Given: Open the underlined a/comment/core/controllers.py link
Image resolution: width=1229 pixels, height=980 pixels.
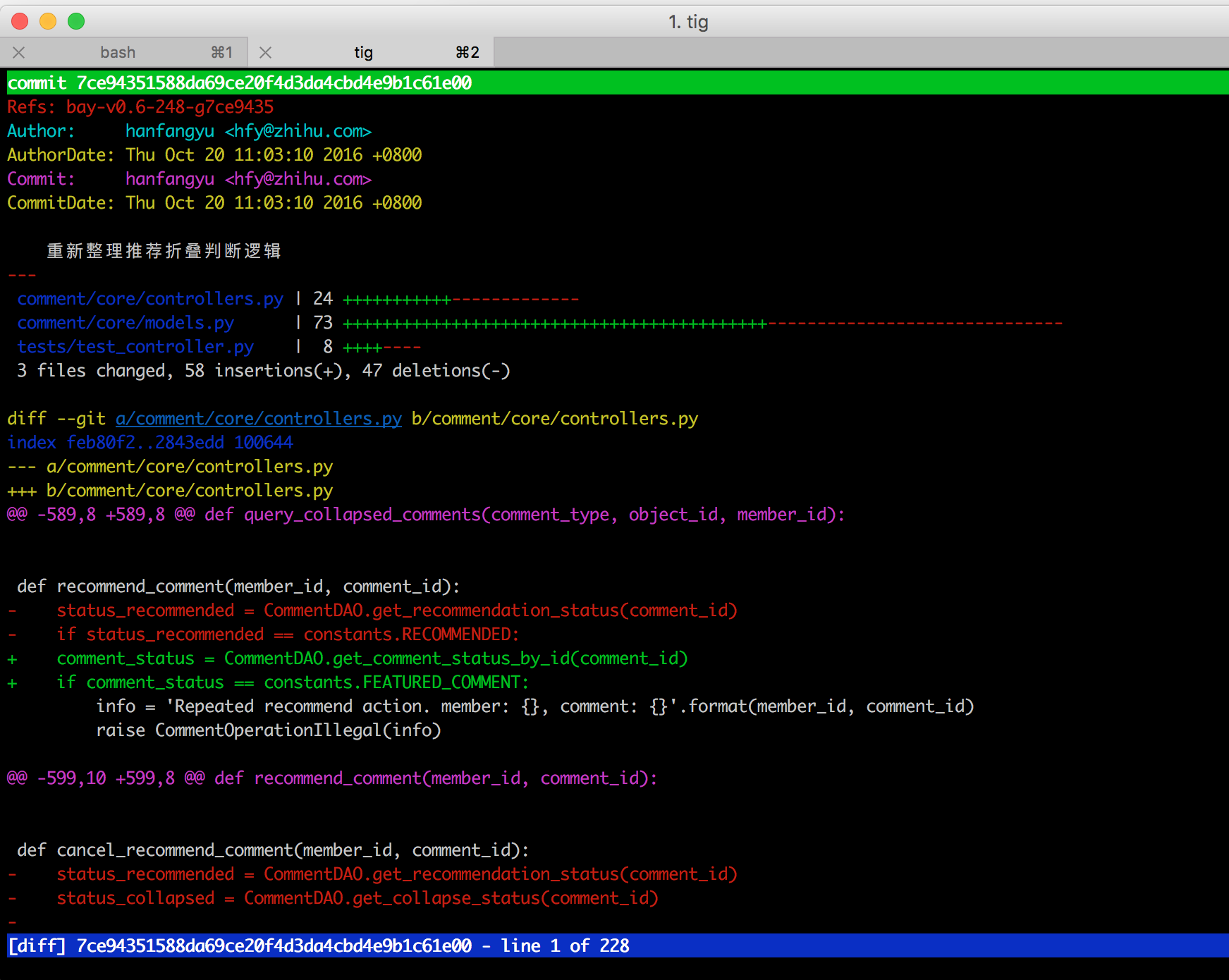Looking at the screenshot, I should point(258,419).
